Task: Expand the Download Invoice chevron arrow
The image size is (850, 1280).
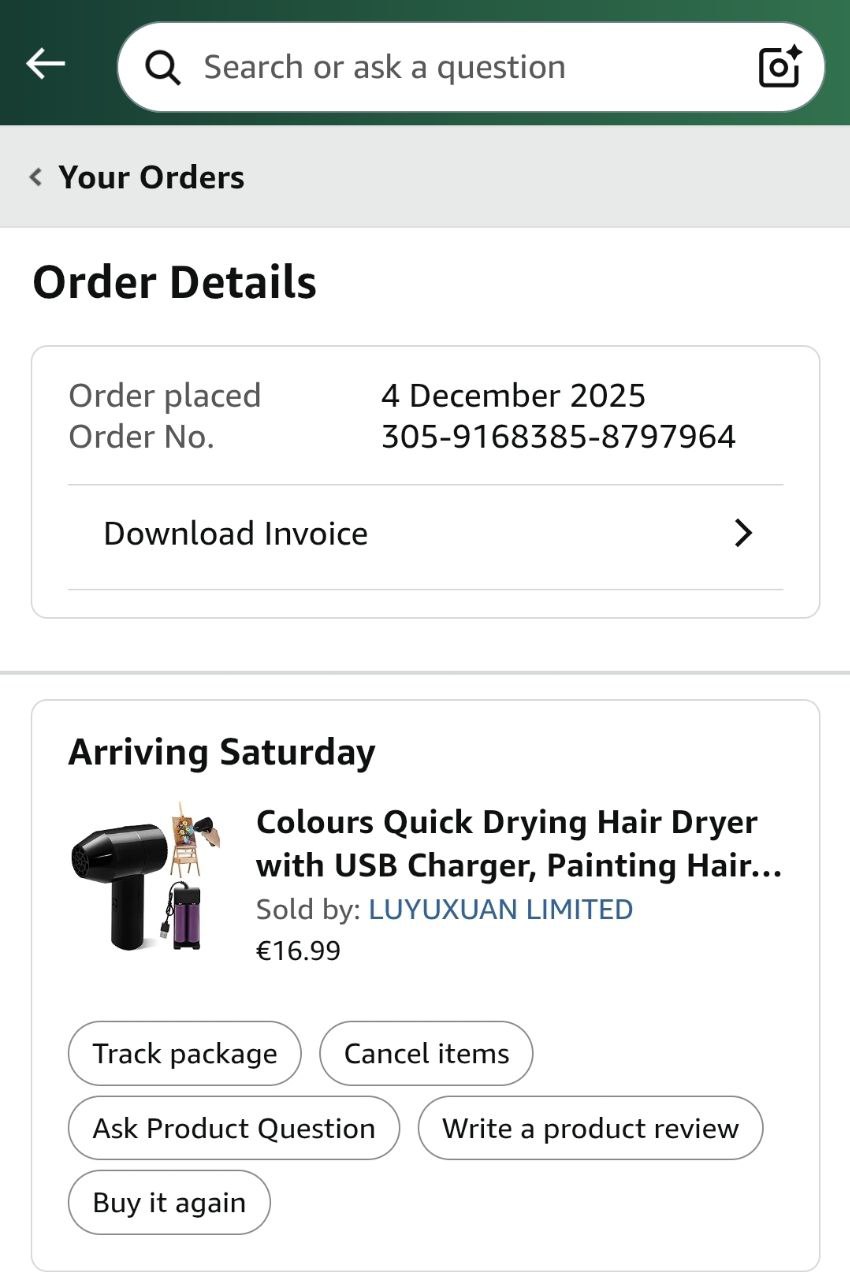Action: pyautogui.click(x=743, y=534)
